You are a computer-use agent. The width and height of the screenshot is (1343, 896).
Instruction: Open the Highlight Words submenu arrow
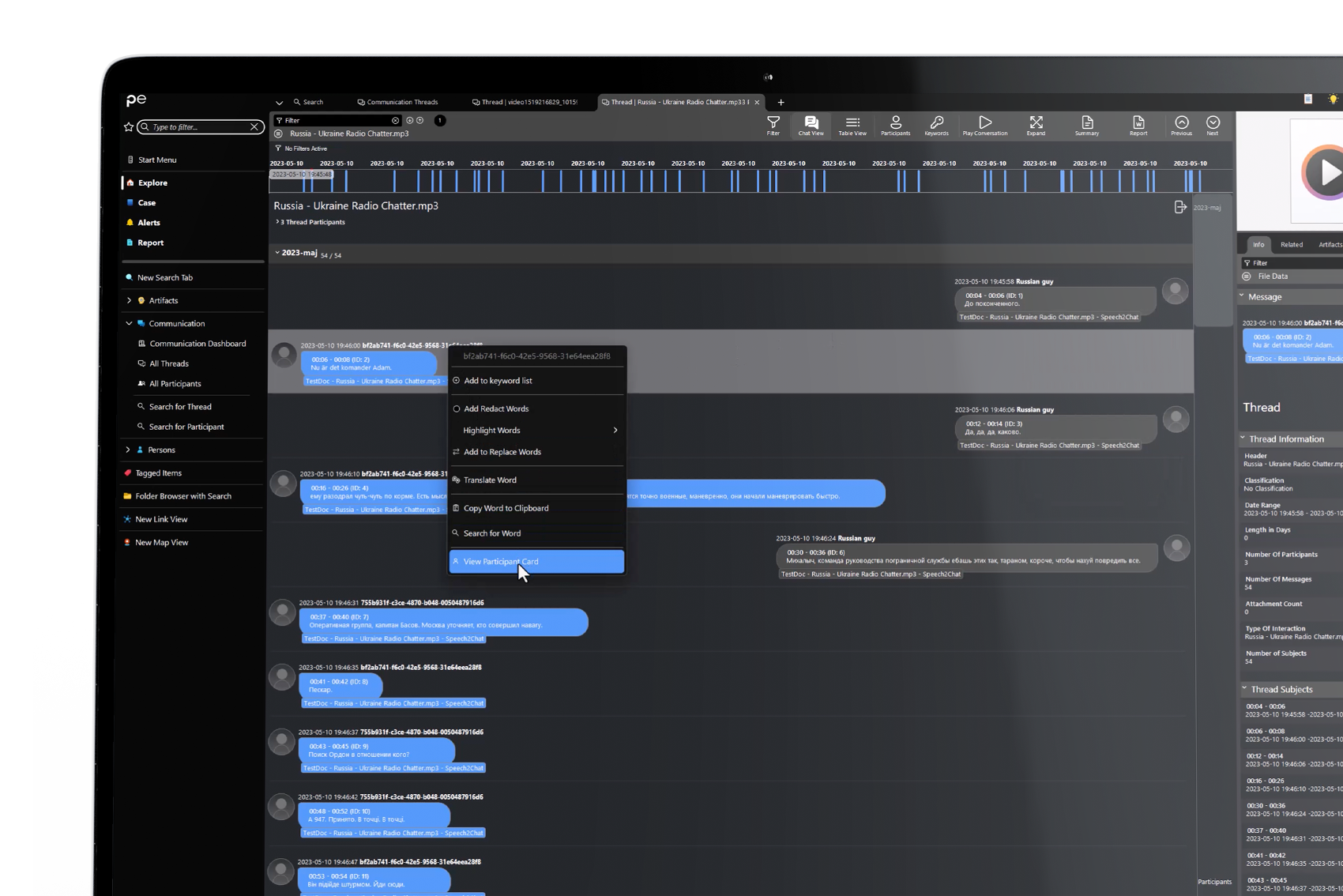tap(615, 431)
